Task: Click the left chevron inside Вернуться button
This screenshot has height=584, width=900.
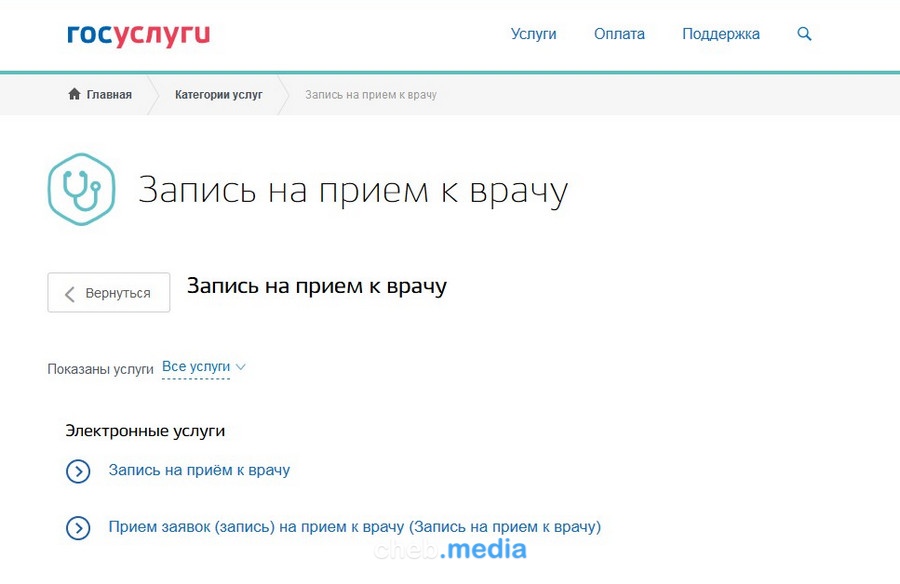Action: tap(70, 293)
